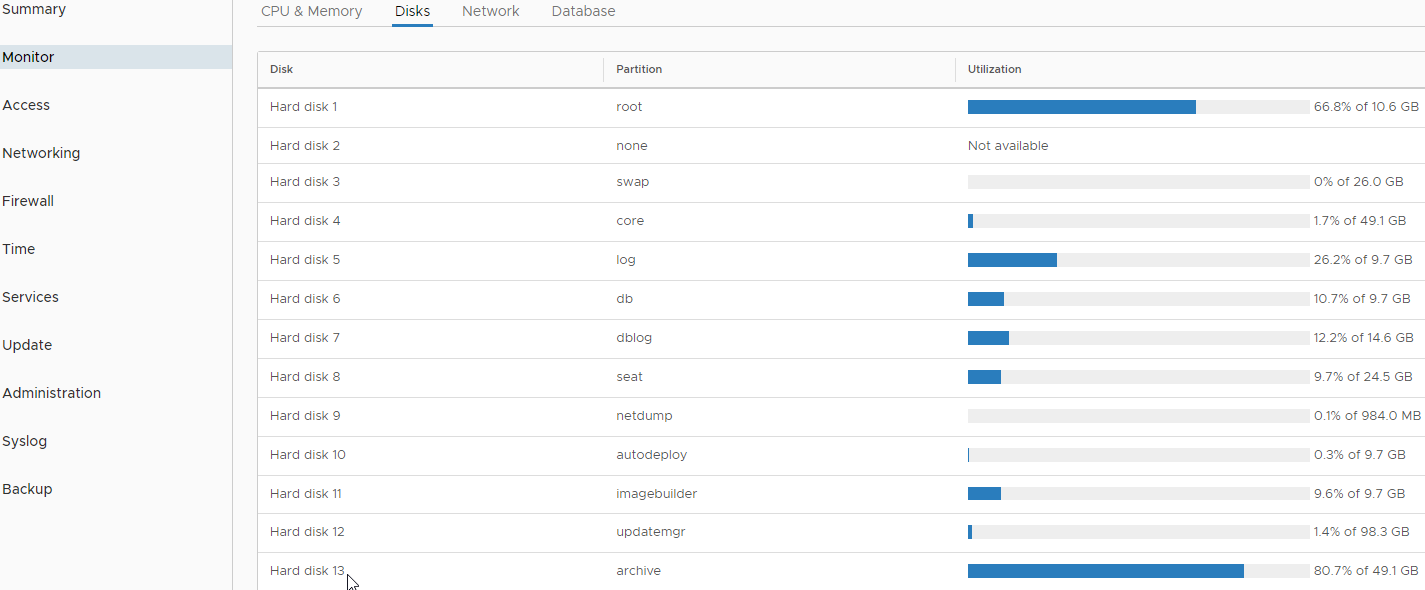Image resolution: width=1425 pixels, height=590 pixels.
Task: Switch to the Network tab
Action: click(491, 11)
